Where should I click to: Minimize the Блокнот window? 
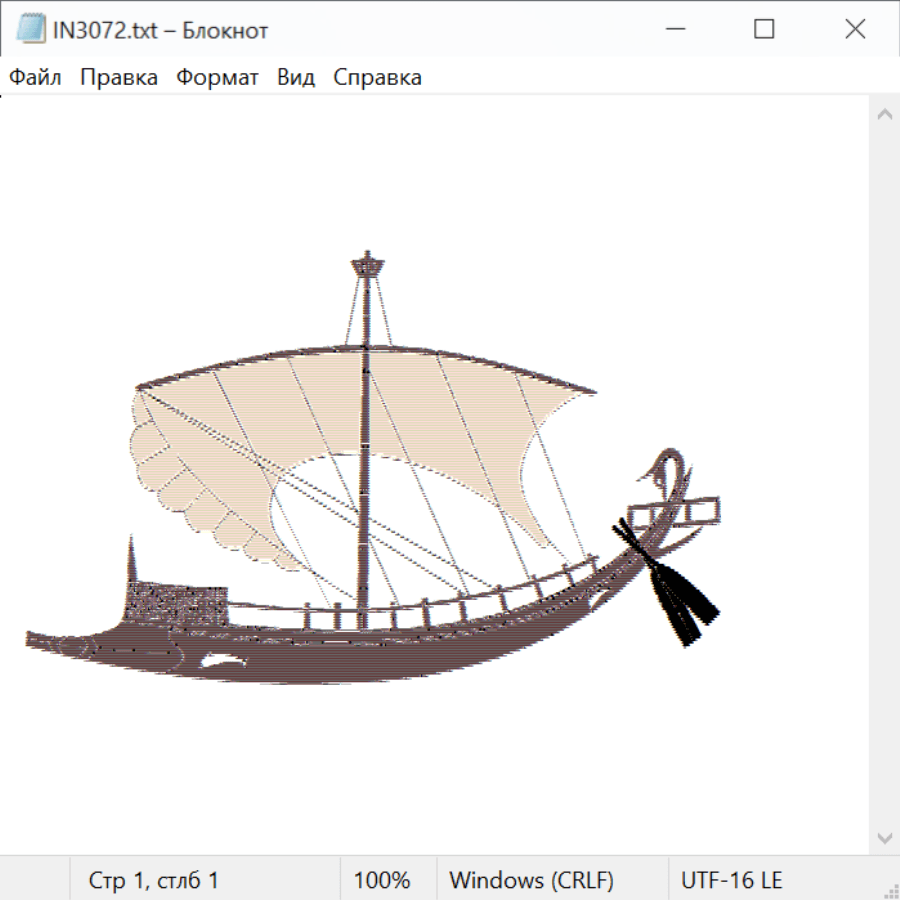click(676, 30)
